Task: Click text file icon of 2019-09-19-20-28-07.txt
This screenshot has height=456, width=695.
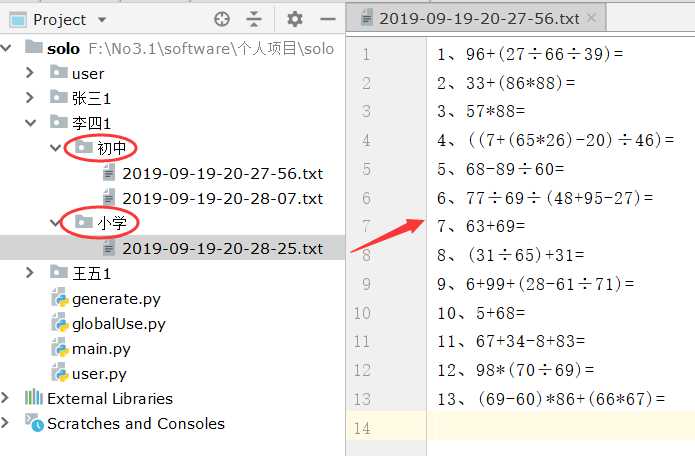Action: 109,198
